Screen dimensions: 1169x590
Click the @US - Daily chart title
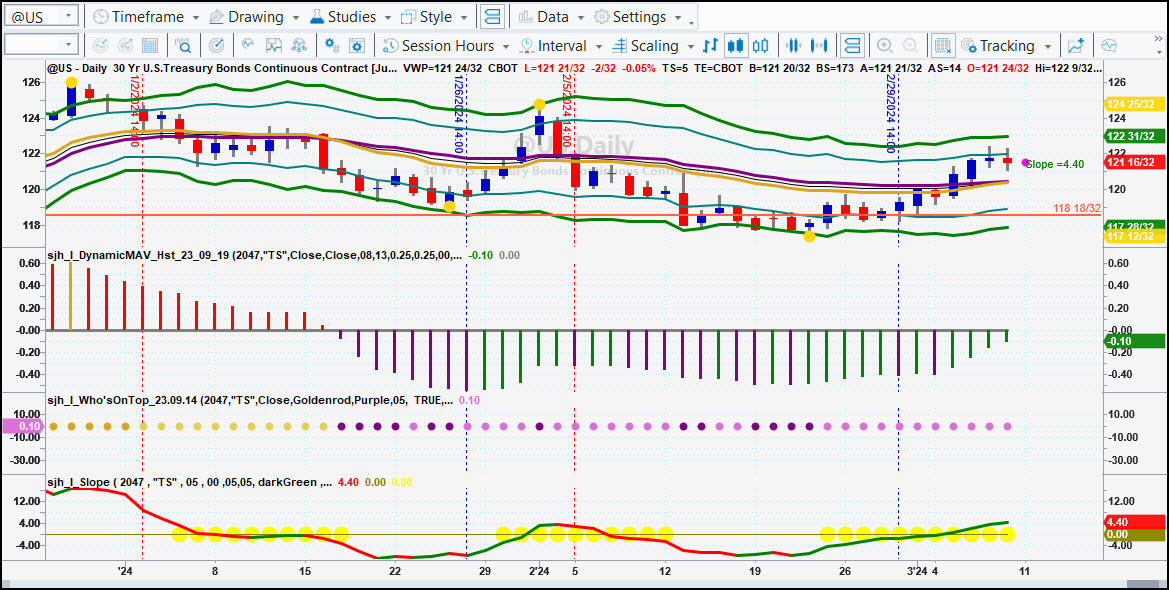tap(78, 68)
